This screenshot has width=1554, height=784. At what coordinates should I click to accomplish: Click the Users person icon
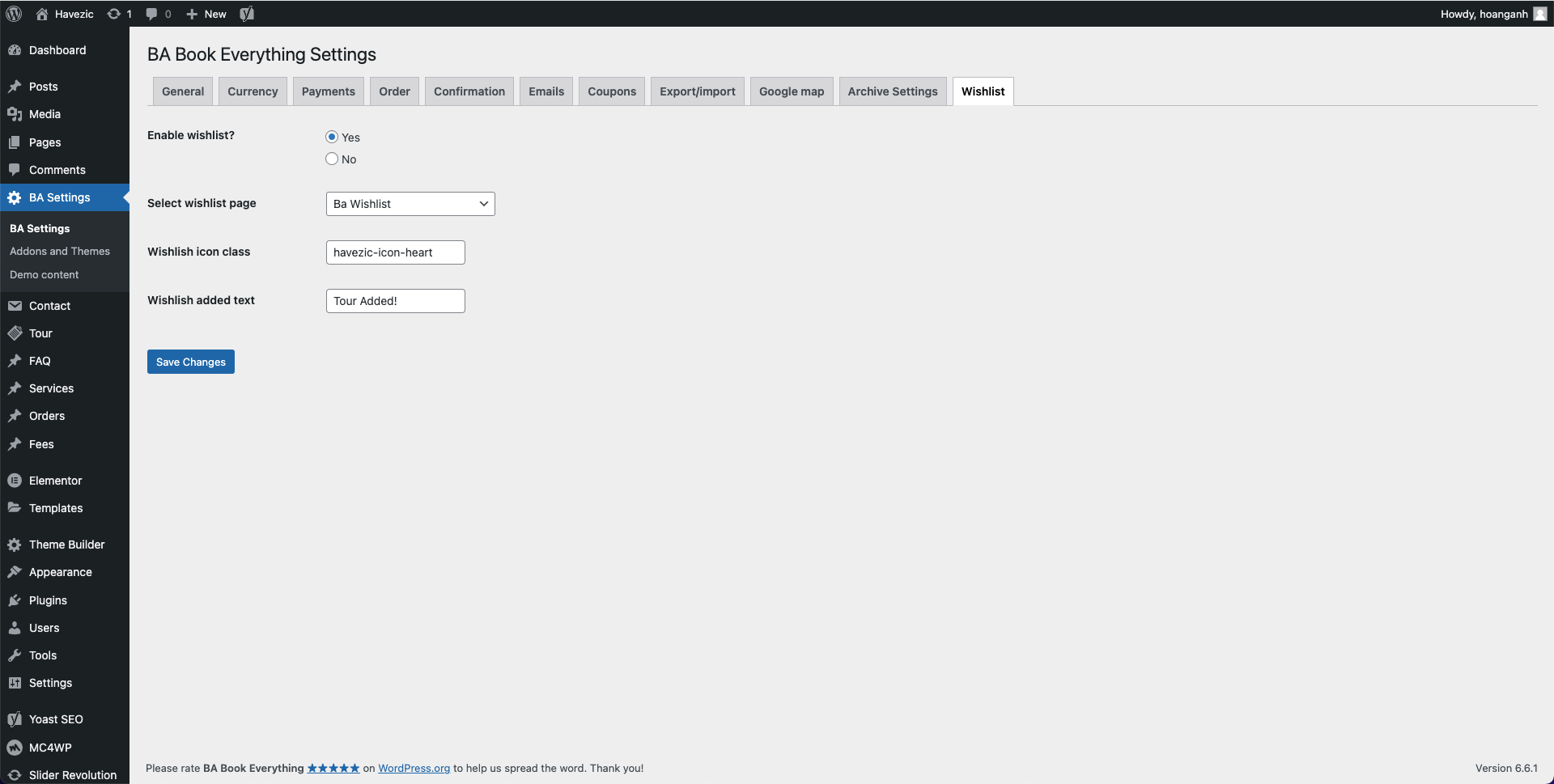click(x=15, y=628)
